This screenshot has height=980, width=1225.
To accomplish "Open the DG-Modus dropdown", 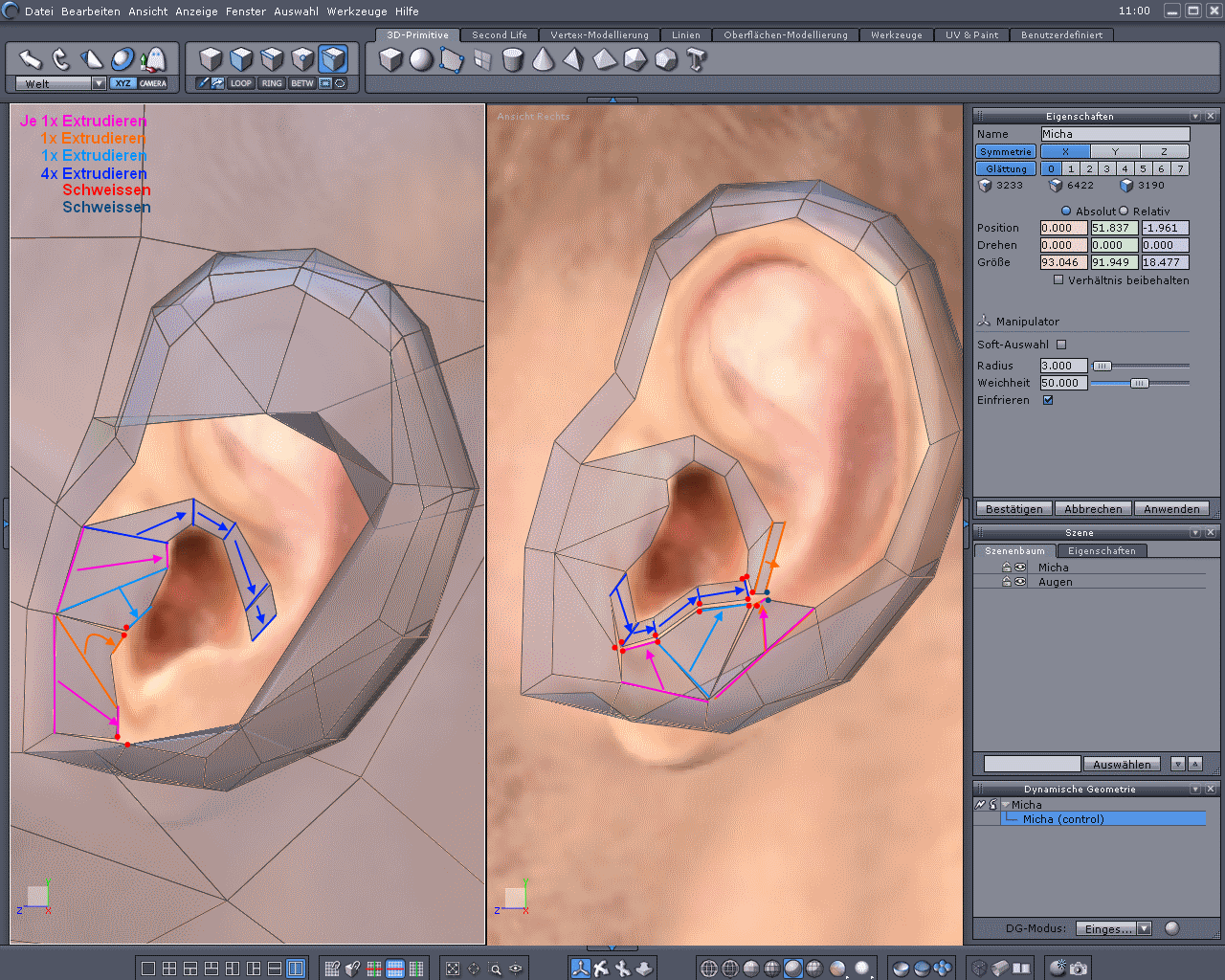I will click(1144, 928).
